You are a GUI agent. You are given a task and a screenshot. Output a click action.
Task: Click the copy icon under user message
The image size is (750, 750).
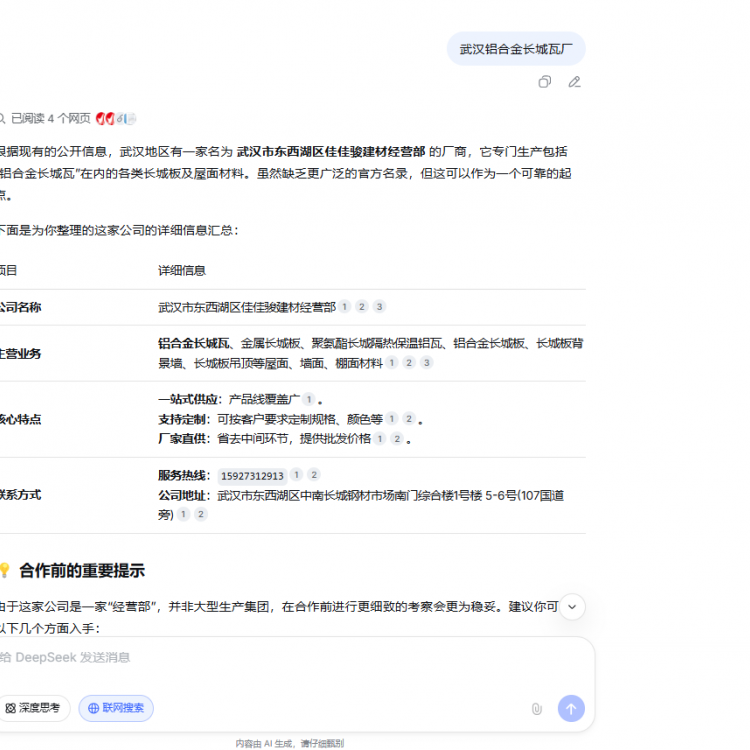544,82
